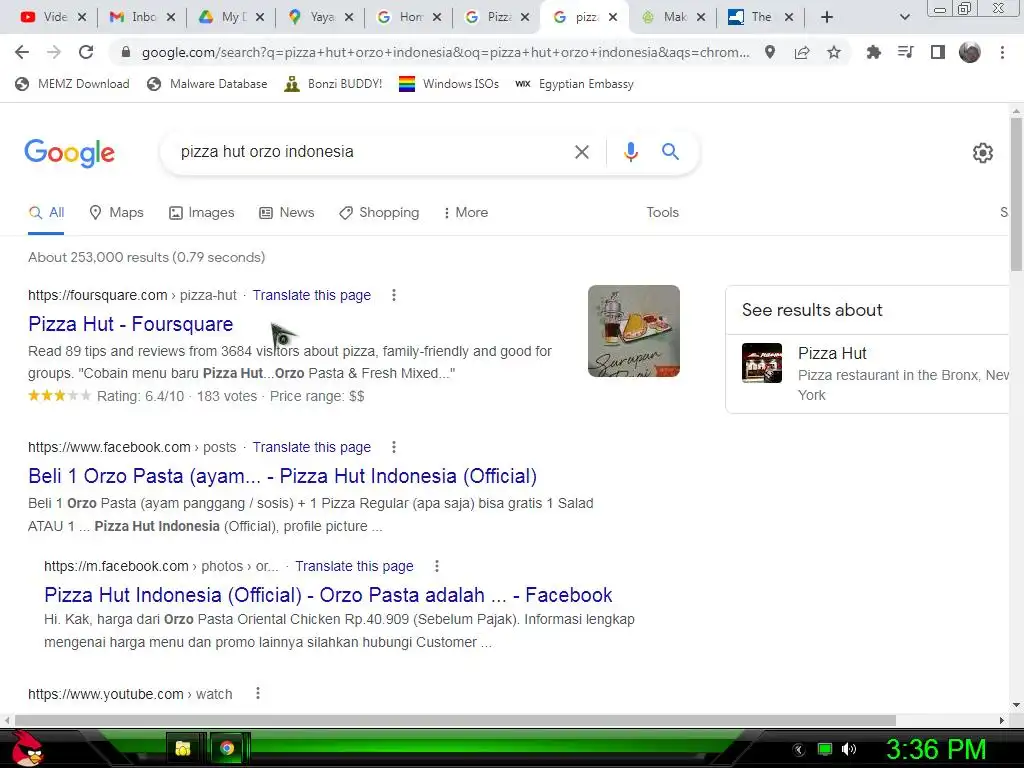The image size is (1024, 768).
Task: Open the media control icon
Action: [x=905, y=52]
